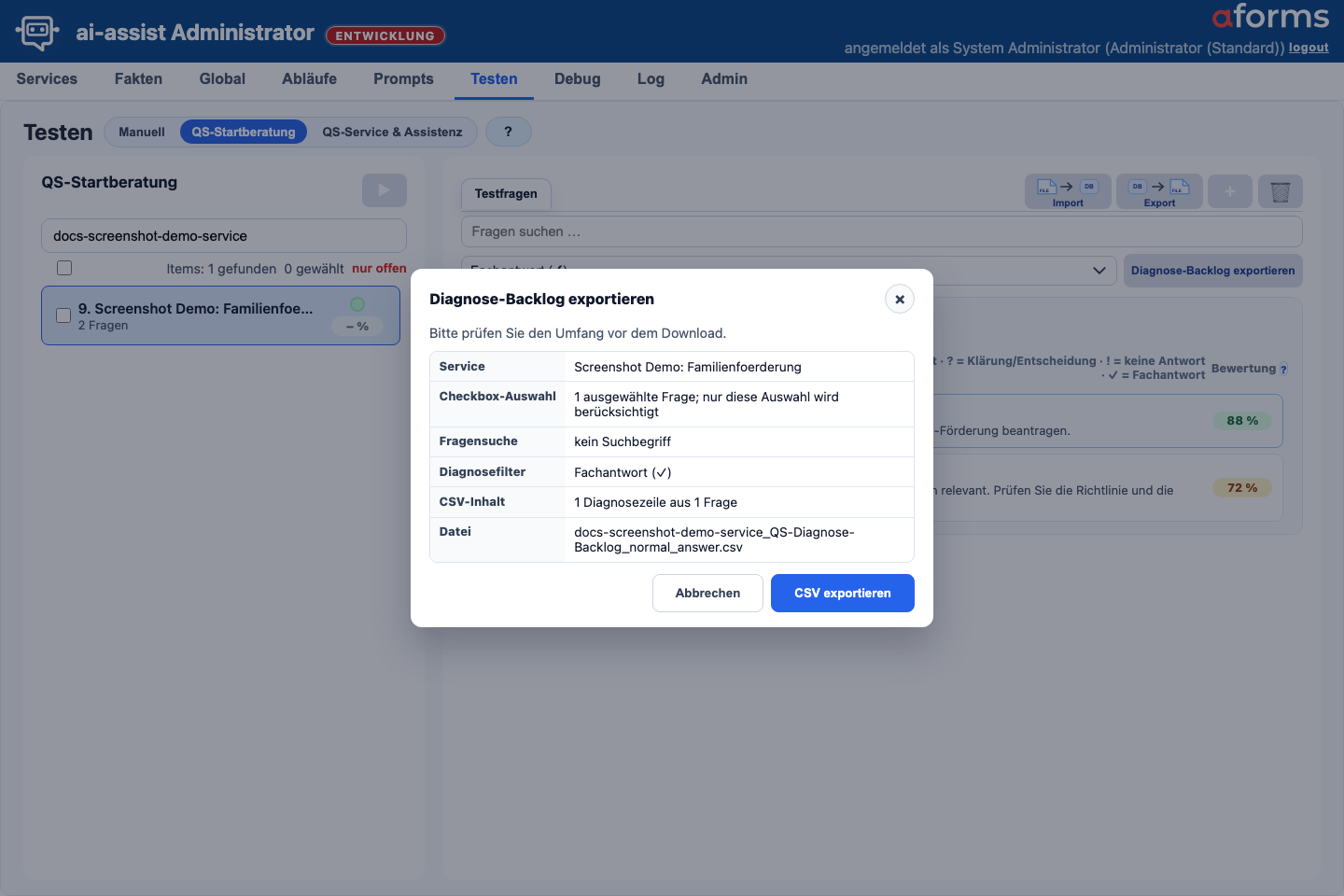Open the Fakten menu
The height and width of the screenshot is (896, 1344).
click(138, 79)
